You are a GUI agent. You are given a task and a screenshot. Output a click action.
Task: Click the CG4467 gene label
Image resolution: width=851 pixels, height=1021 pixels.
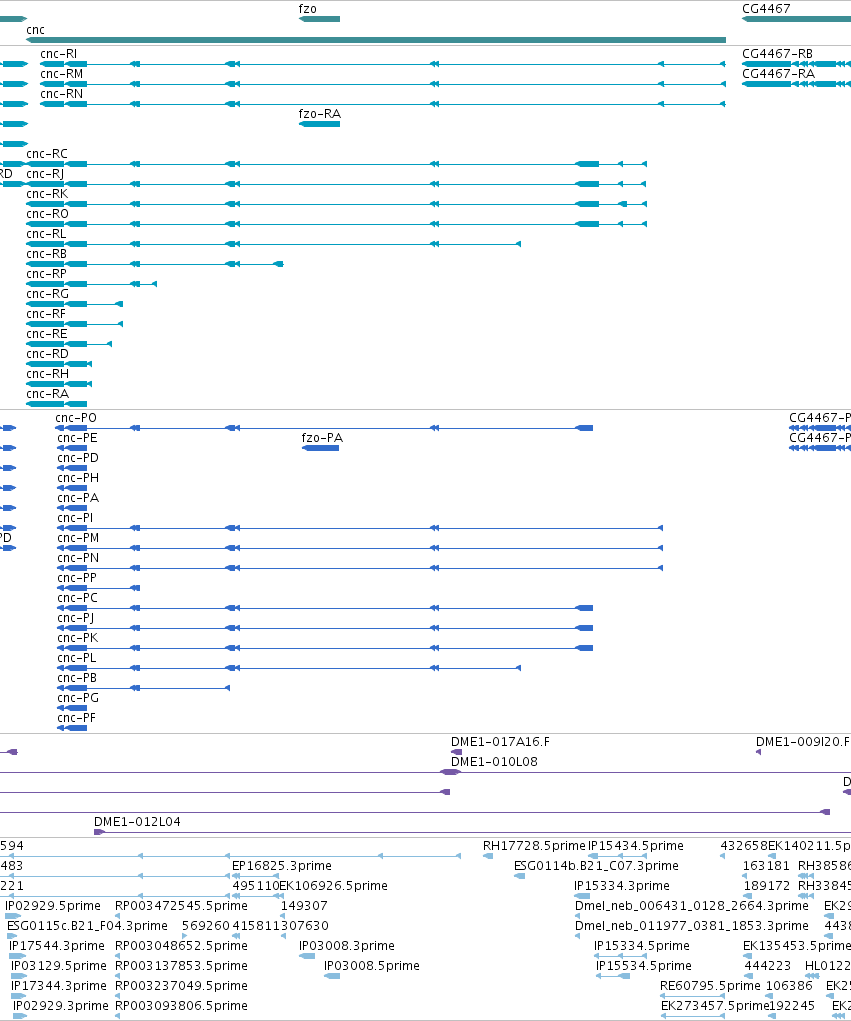[766, 8]
